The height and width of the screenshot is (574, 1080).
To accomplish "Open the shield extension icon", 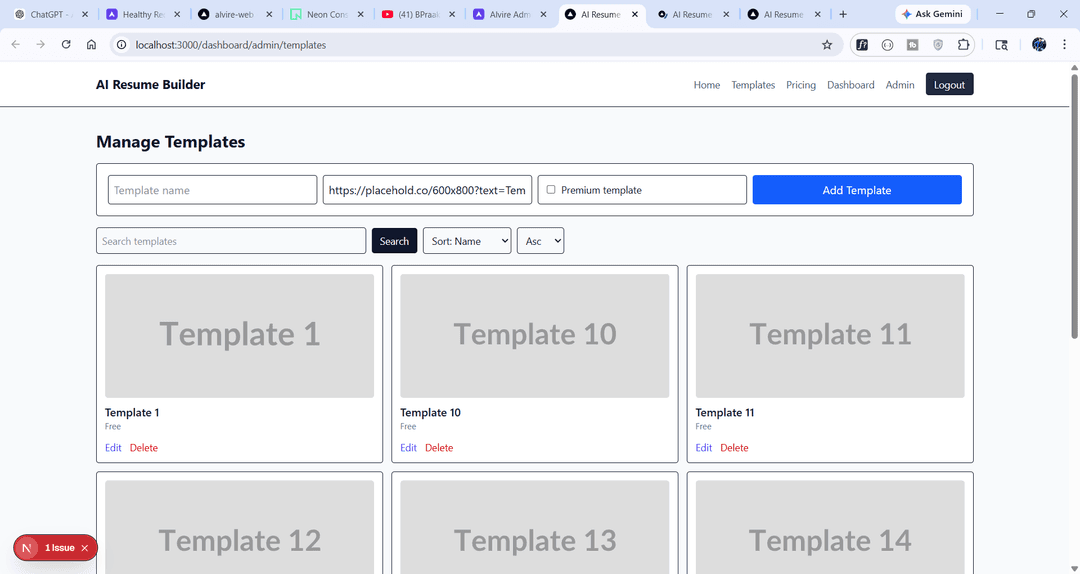I will 937,45.
